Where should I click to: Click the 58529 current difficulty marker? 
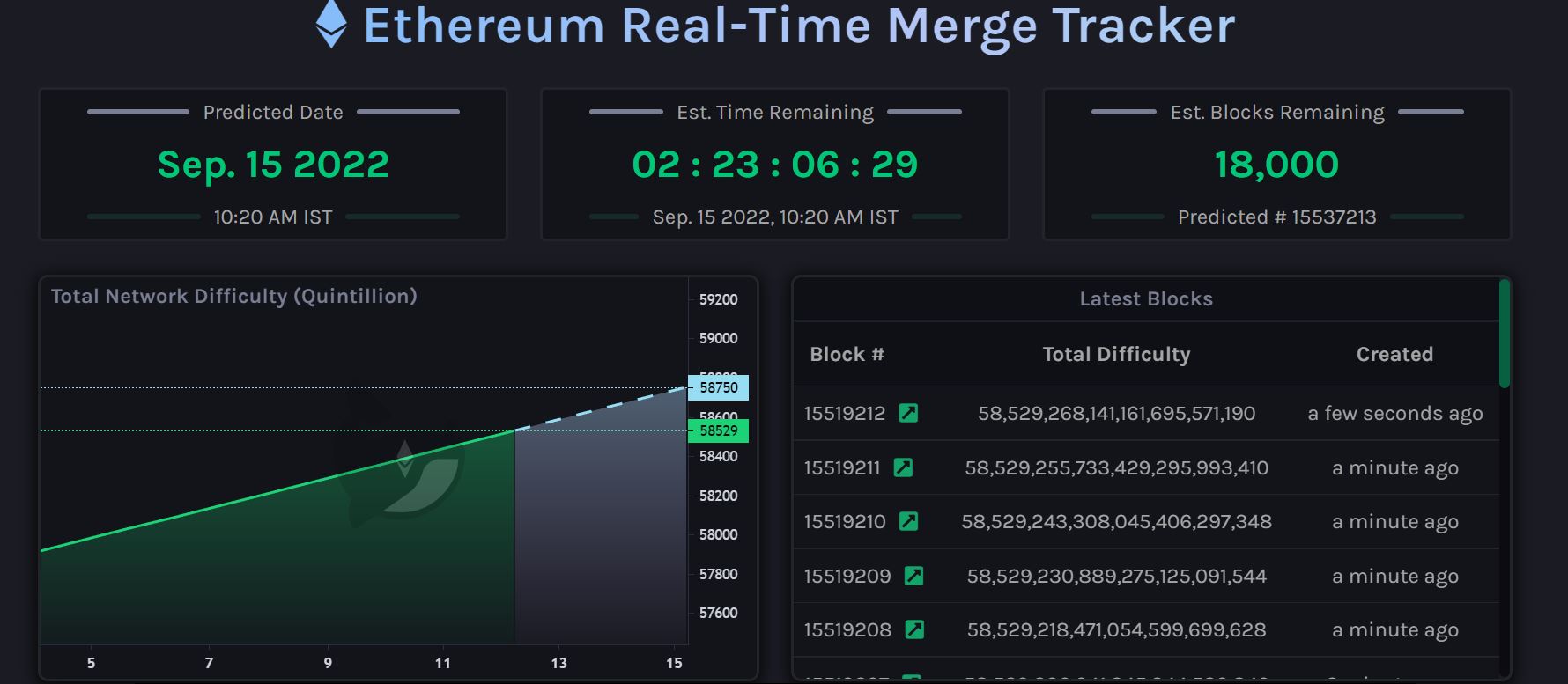tap(717, 430)
